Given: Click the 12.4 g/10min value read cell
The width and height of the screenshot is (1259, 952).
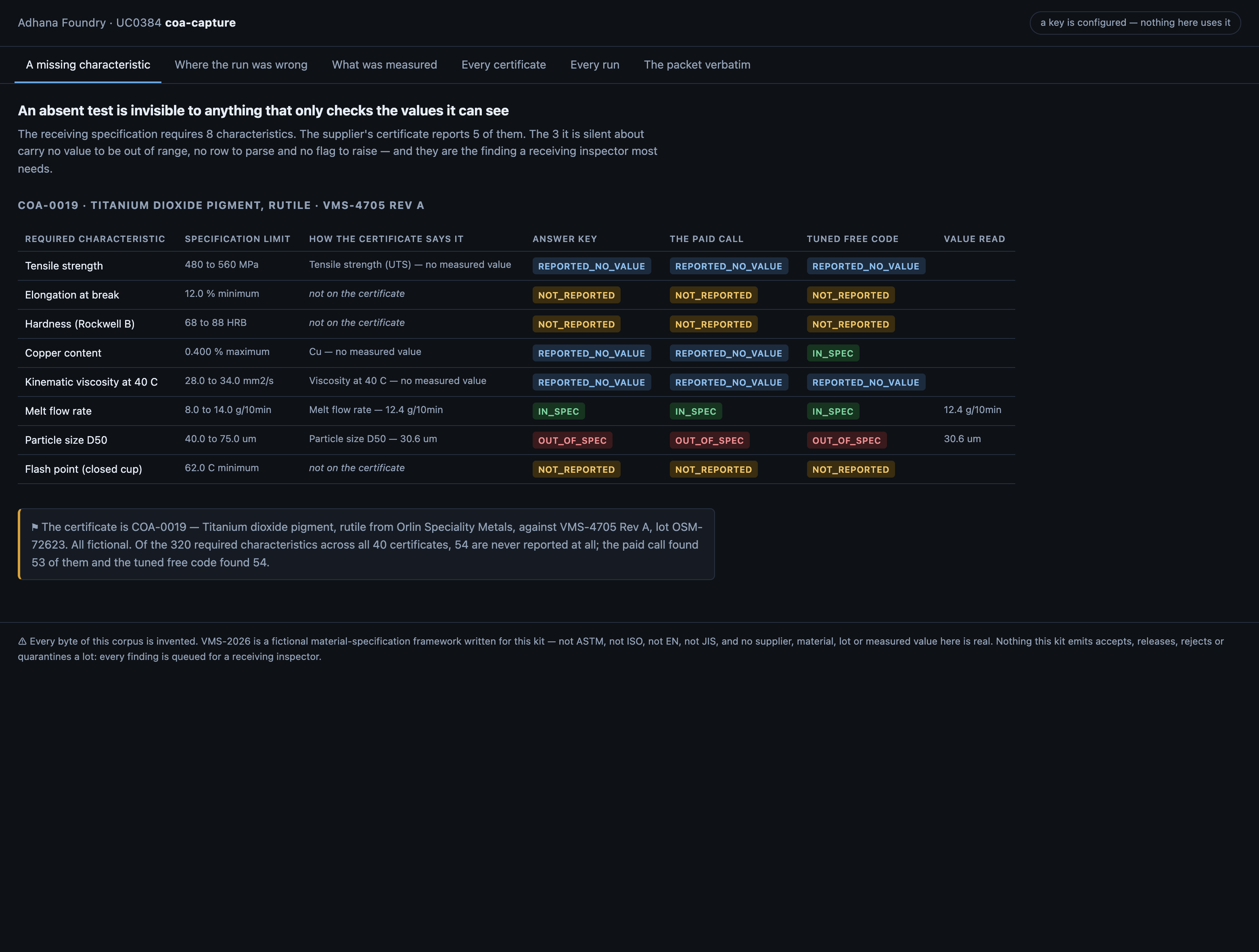Looking at the screenshot, I should [972, 410].
